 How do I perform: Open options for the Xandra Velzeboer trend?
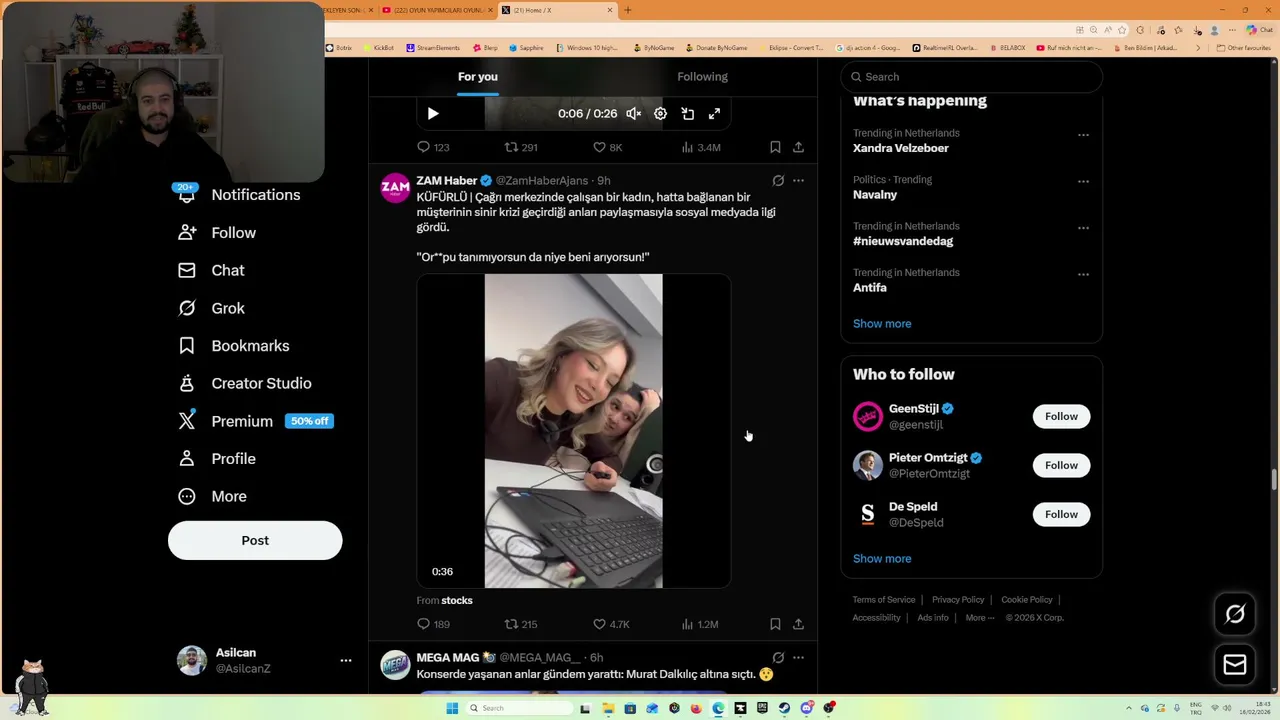[1083, 135]
